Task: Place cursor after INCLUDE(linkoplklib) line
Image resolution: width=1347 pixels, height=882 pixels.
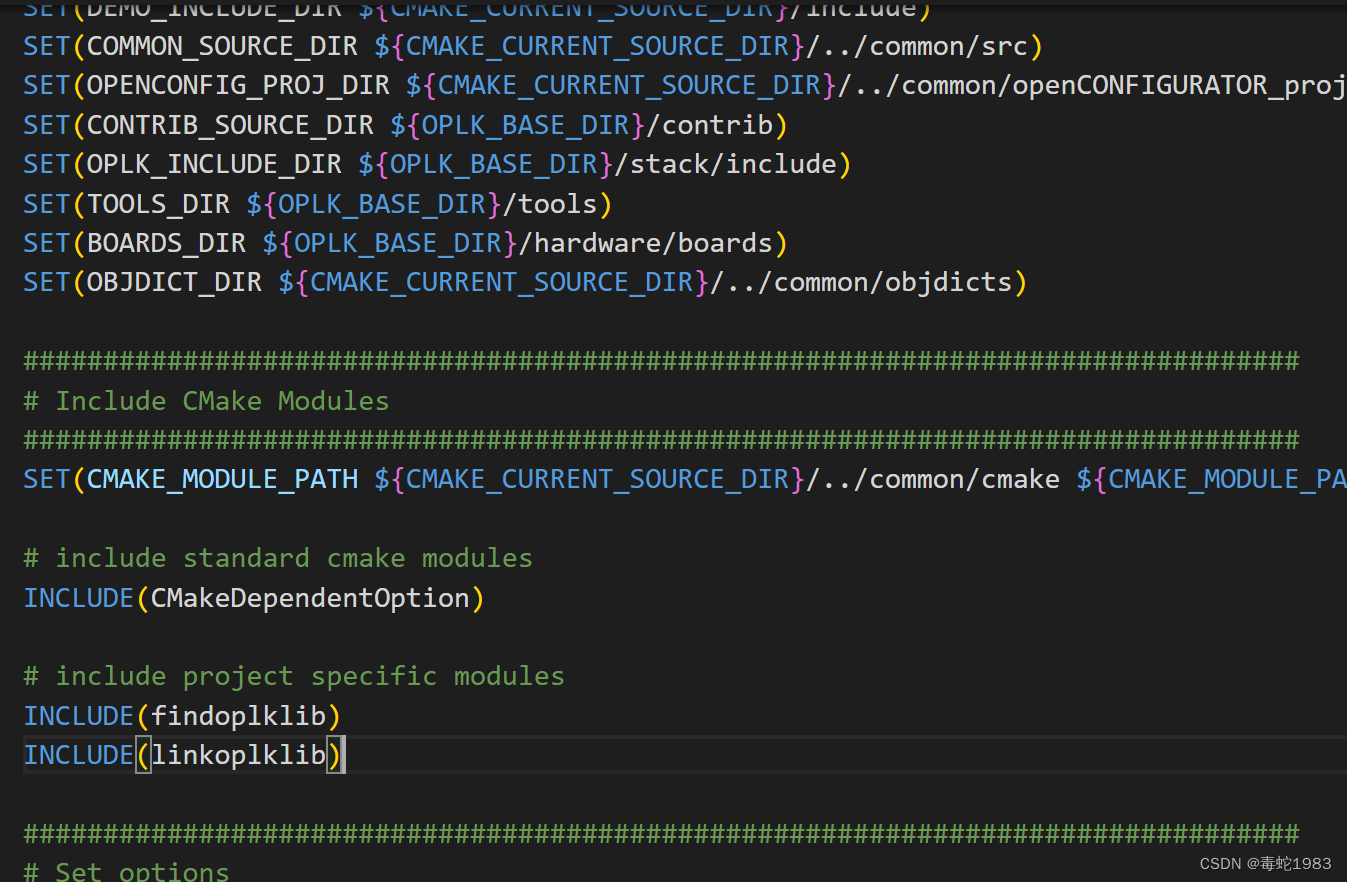Action: [x=347, y=755]
